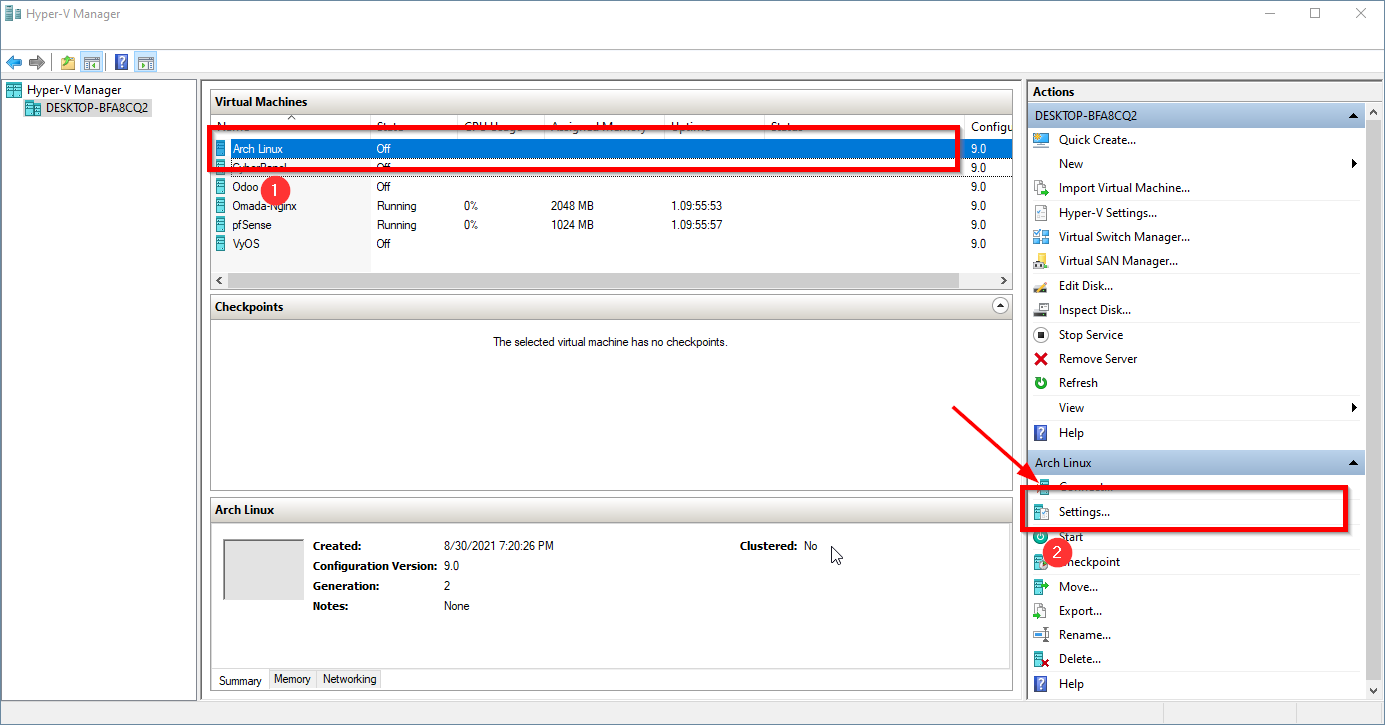Click the Odoo virtual machine icon
1385x725 pixels.
221,186
